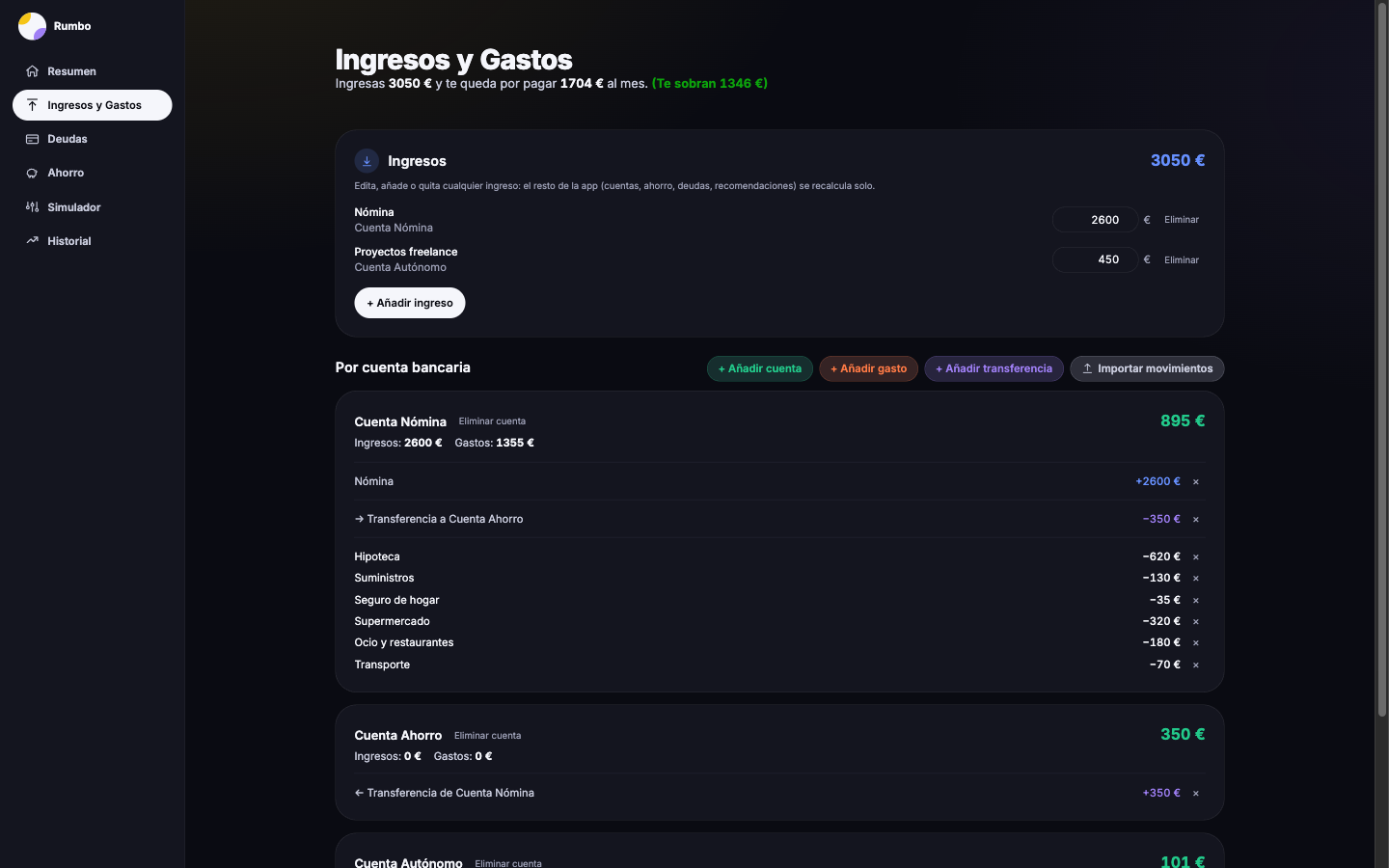Click the Cuenta Ahorro 350 € balance
Image resolution: width=1389 pixels, height=868 pixels.
tap(1183, 734)
